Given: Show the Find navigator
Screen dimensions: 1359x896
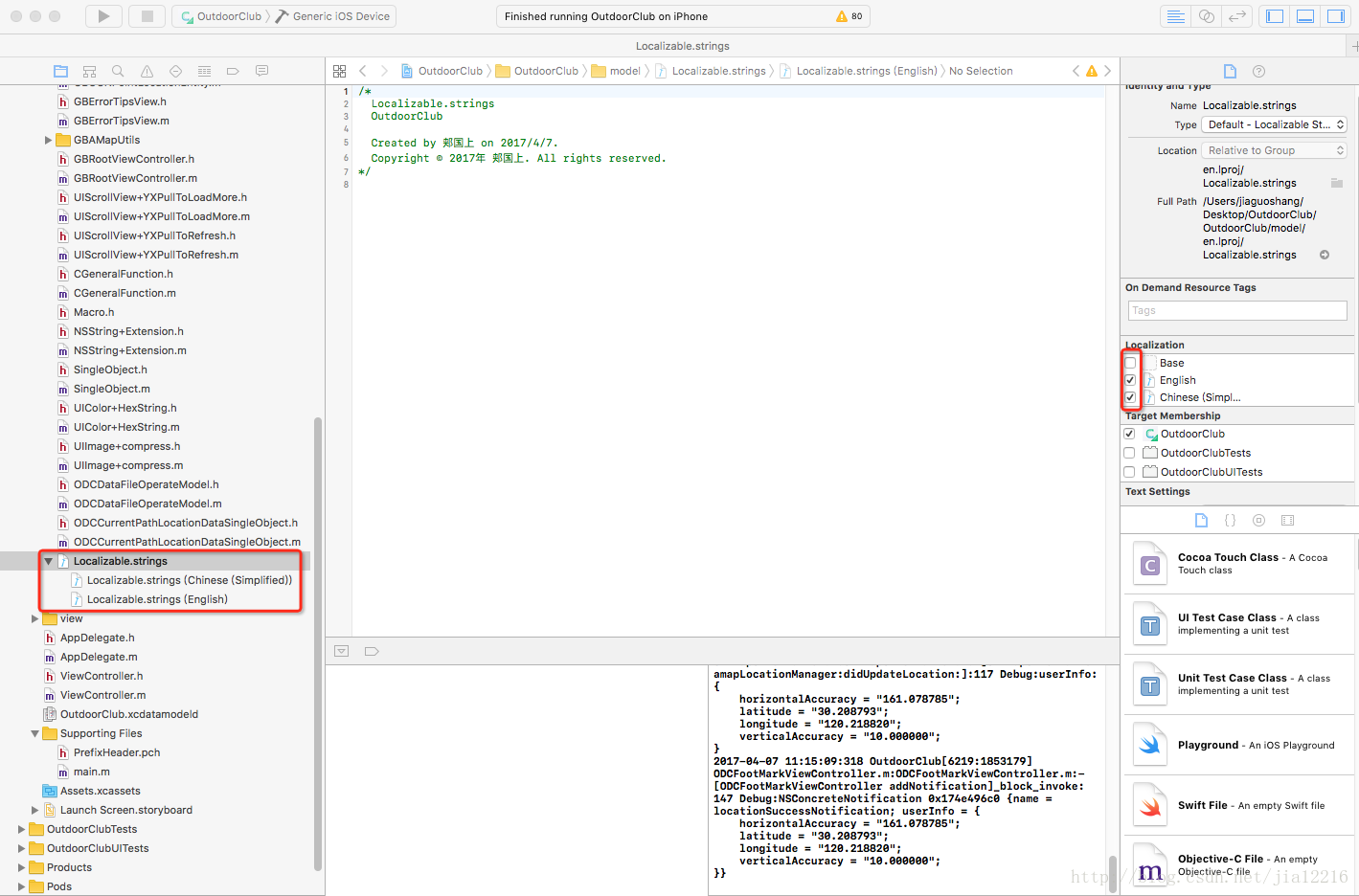Looking at the screenshot, I should (118, 71).
